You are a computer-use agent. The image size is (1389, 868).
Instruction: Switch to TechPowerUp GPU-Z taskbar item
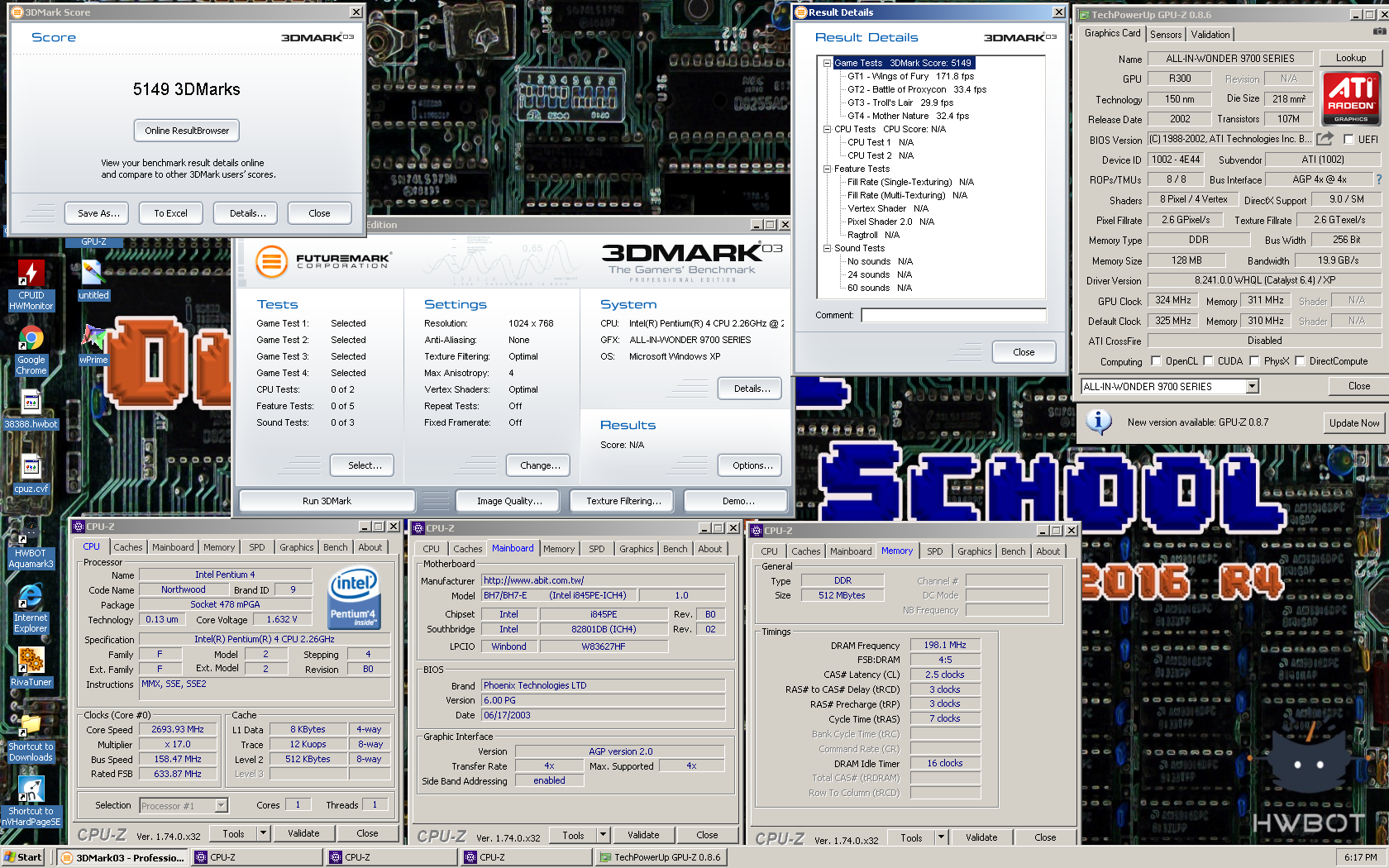[661, 857]
